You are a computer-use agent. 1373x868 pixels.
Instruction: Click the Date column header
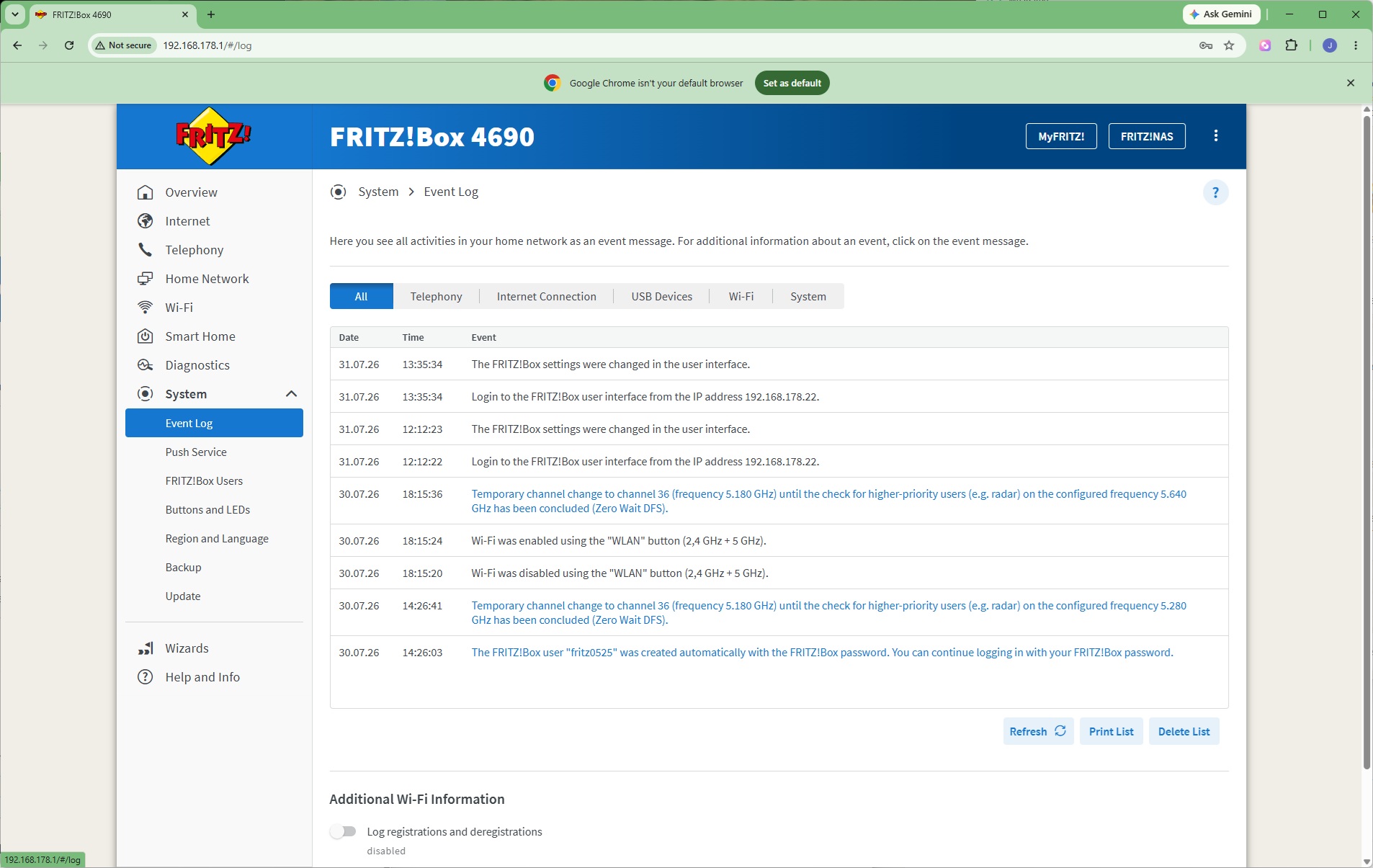349,337
